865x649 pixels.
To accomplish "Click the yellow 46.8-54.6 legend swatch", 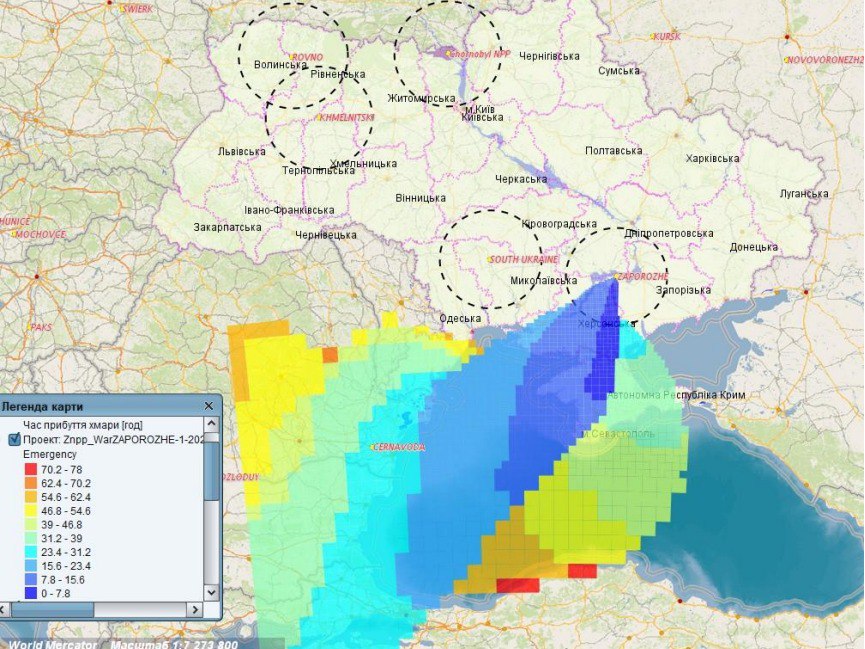I will [x=29, y=511].
